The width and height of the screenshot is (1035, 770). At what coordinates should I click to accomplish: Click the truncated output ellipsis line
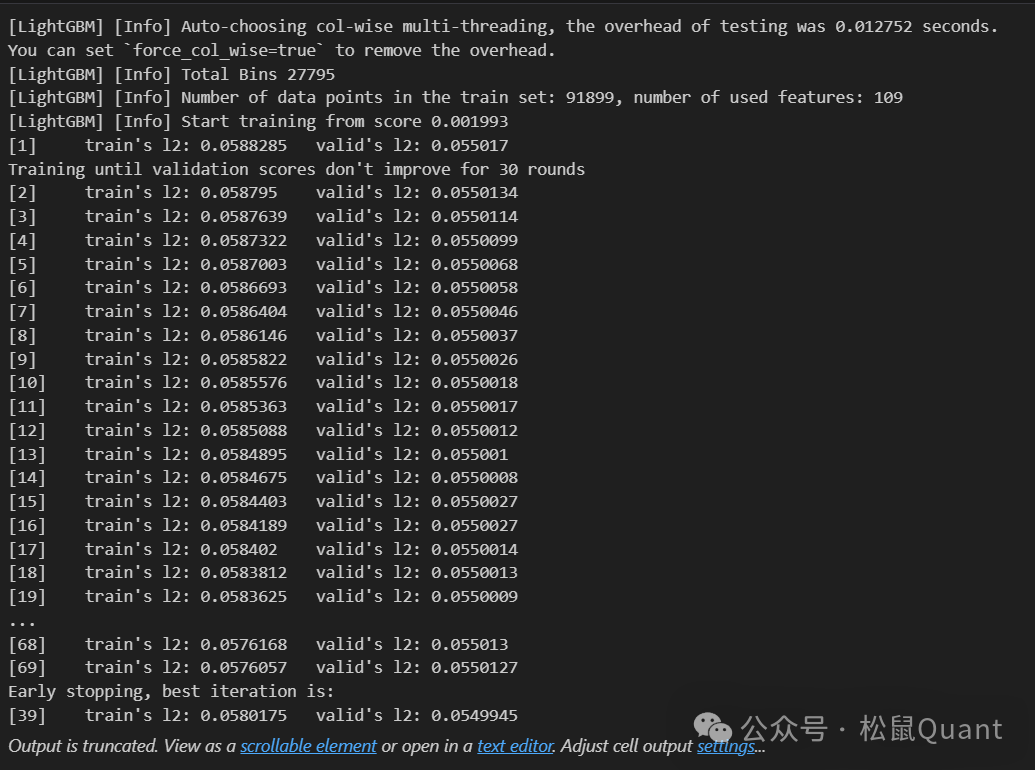[x=22, y=620]
